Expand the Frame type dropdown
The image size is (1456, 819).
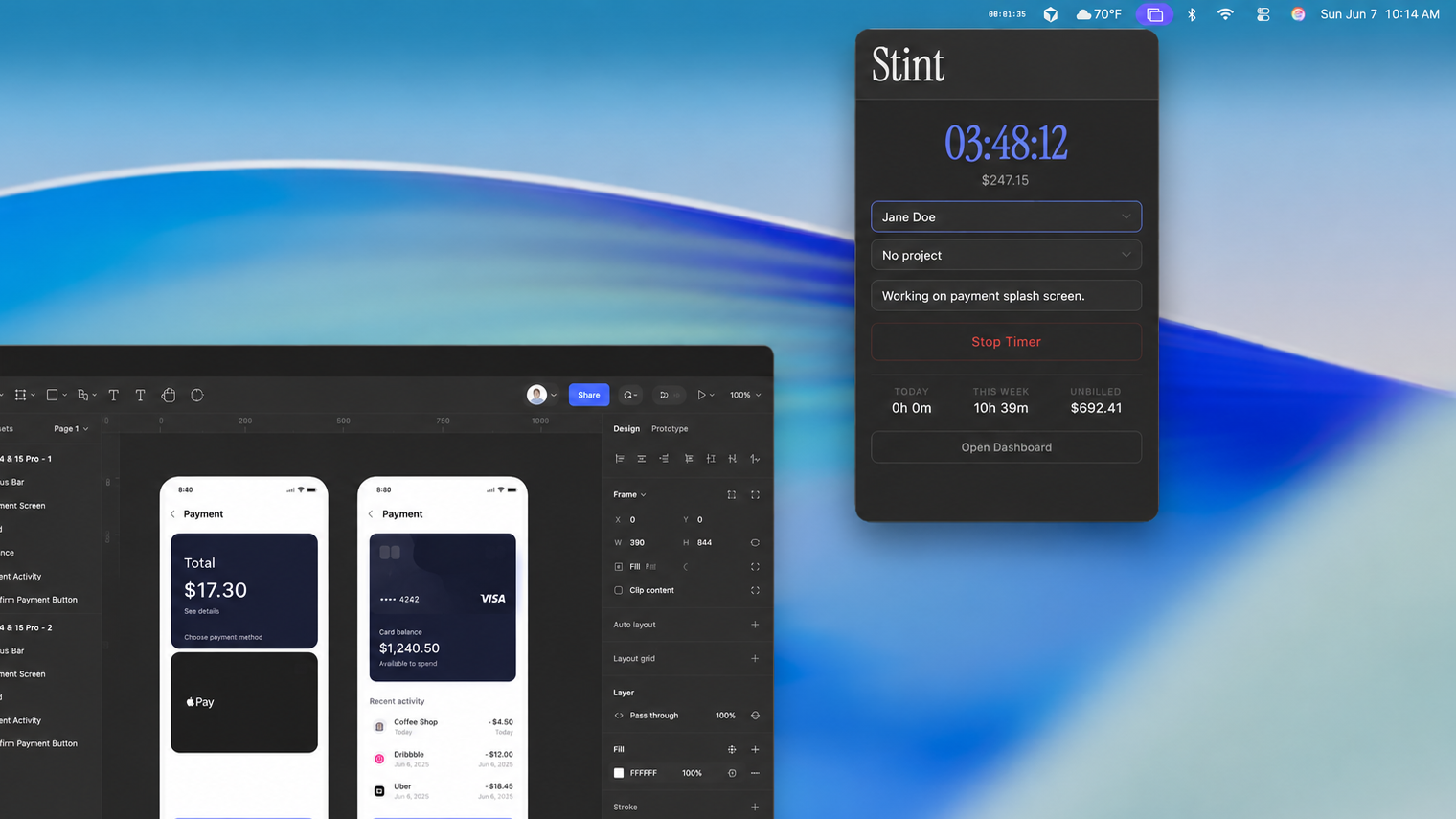click(x=629, y=494)
